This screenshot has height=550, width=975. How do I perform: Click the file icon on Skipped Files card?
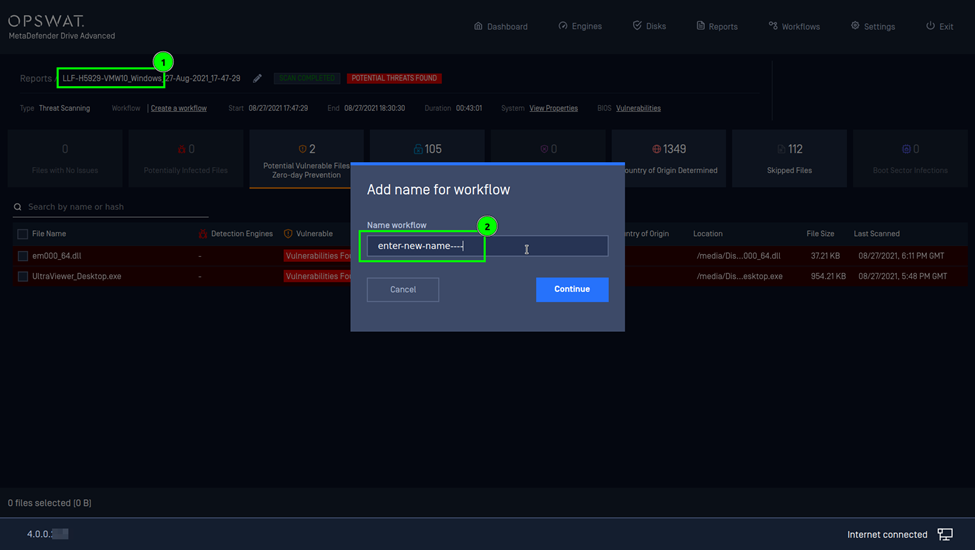[x=781, y=149]
